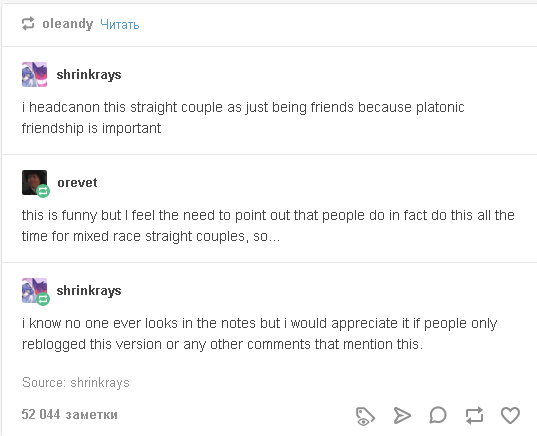
Task: Click shrinkrays avatar in the last reply
Action: tap(34, 290)
